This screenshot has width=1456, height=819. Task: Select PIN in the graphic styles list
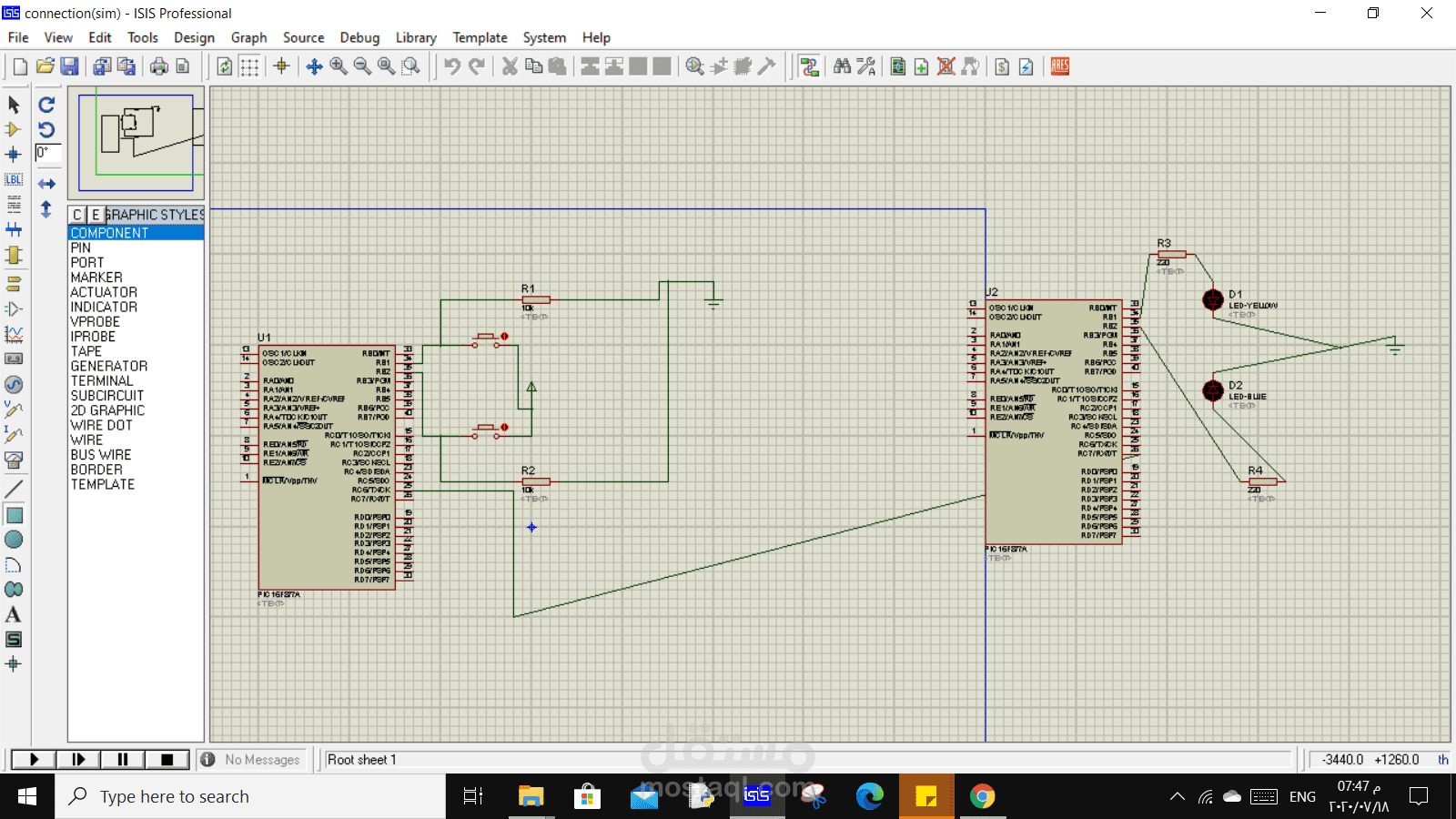pyautogui.click(x=80, y=247)
